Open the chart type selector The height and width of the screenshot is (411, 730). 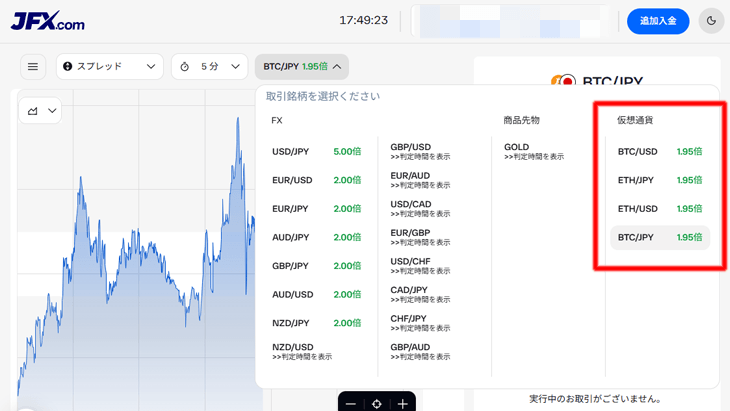[40, 111]
